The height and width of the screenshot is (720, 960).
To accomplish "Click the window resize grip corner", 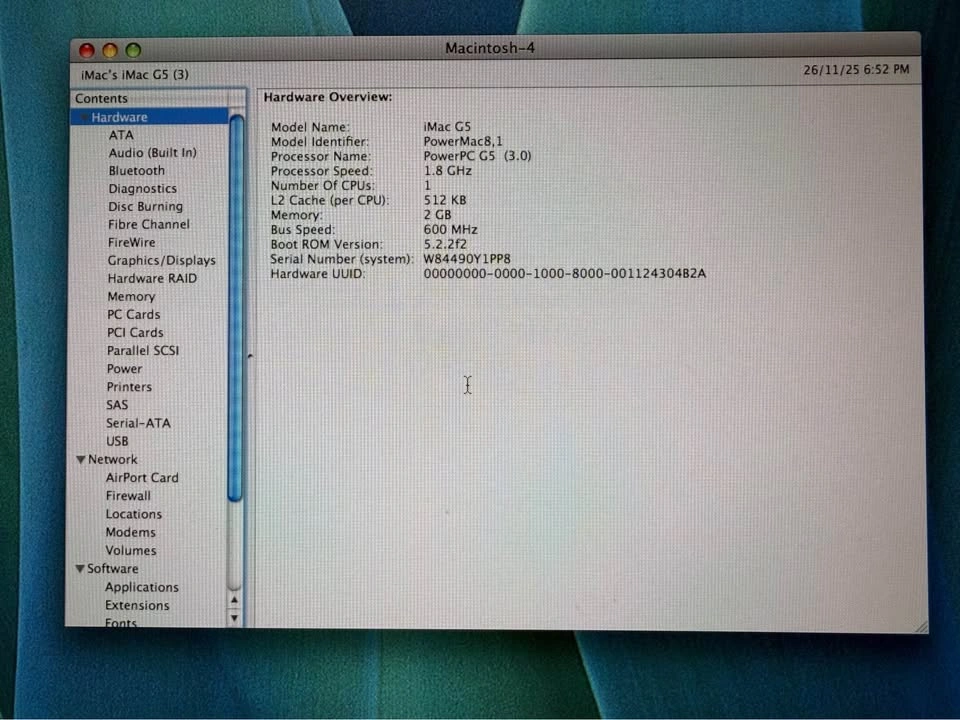I will tap(920, 626).
